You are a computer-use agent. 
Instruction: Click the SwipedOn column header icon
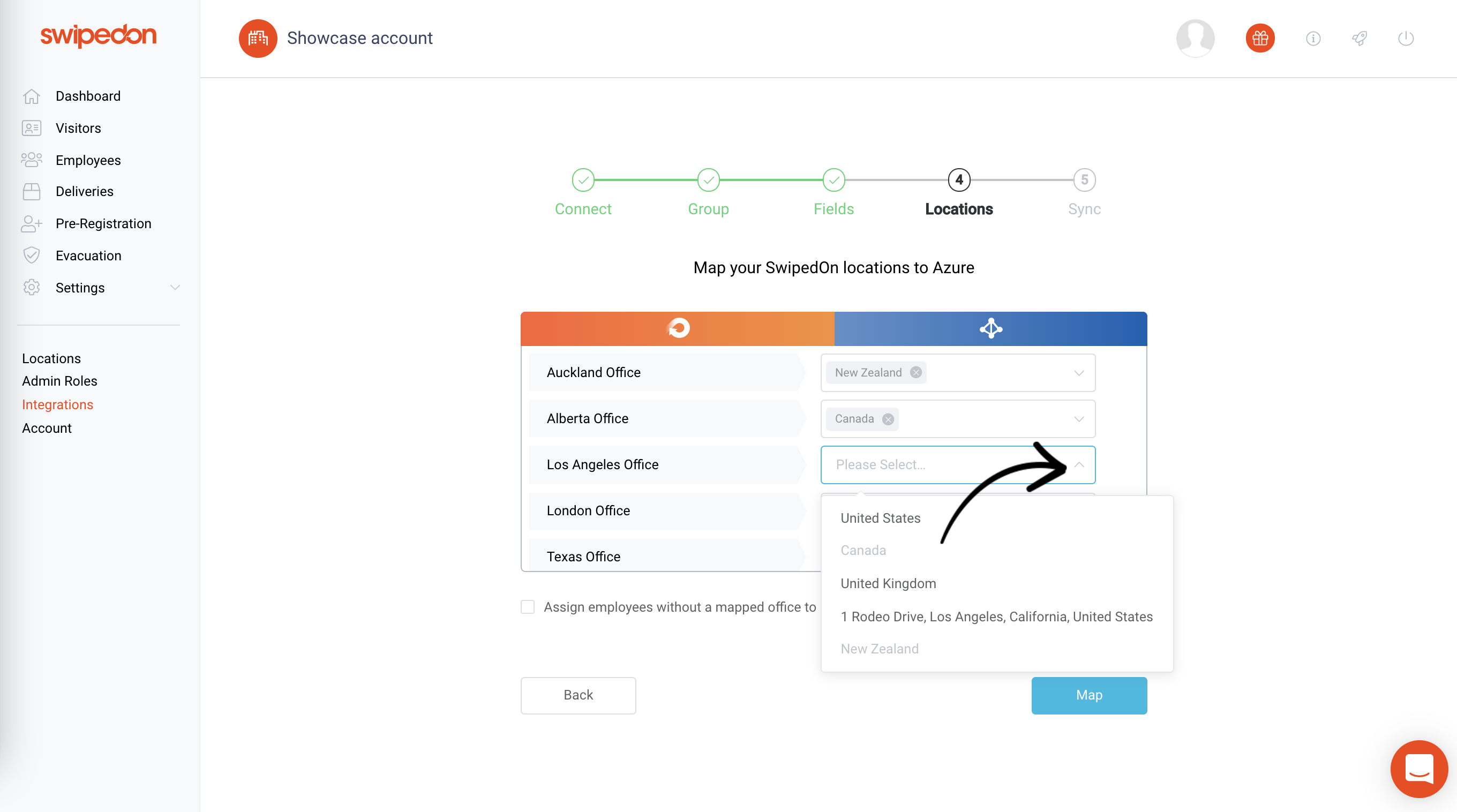click(x=678, y=328)
